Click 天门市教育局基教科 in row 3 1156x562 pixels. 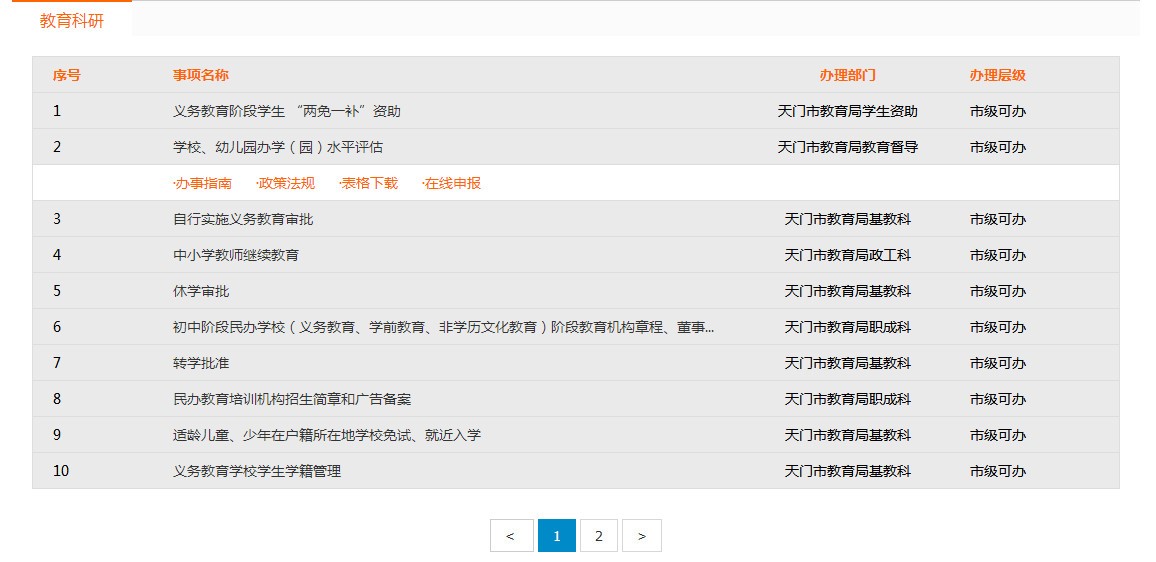click(x=848, y=220)
